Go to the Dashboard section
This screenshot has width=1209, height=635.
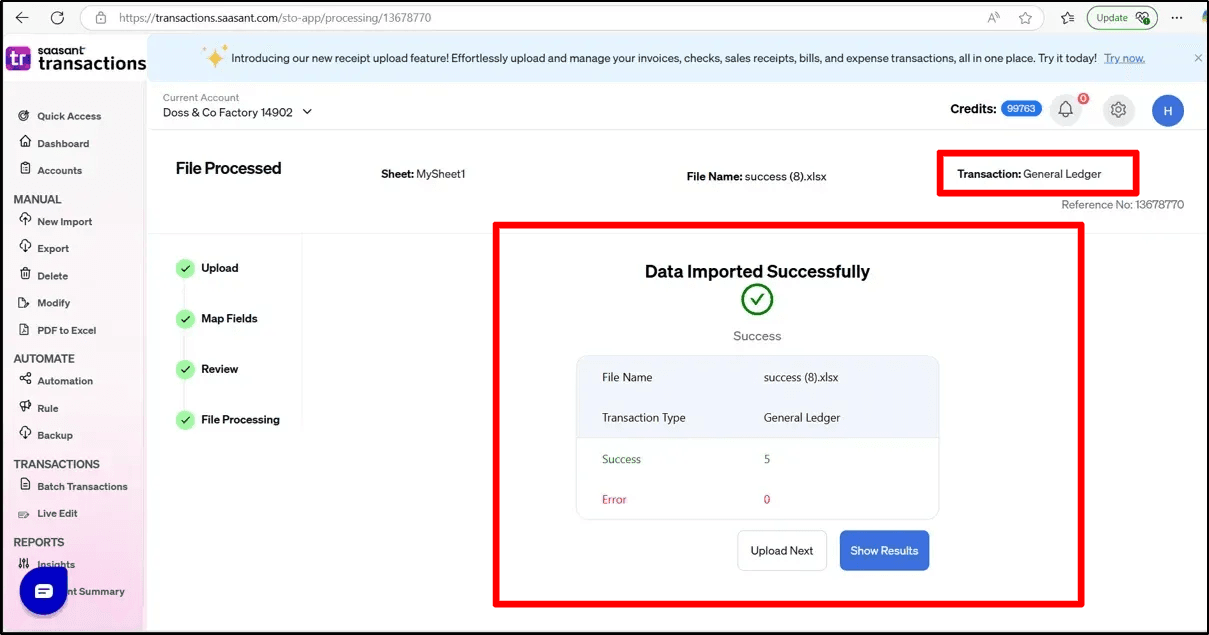(x=61, y=143)
